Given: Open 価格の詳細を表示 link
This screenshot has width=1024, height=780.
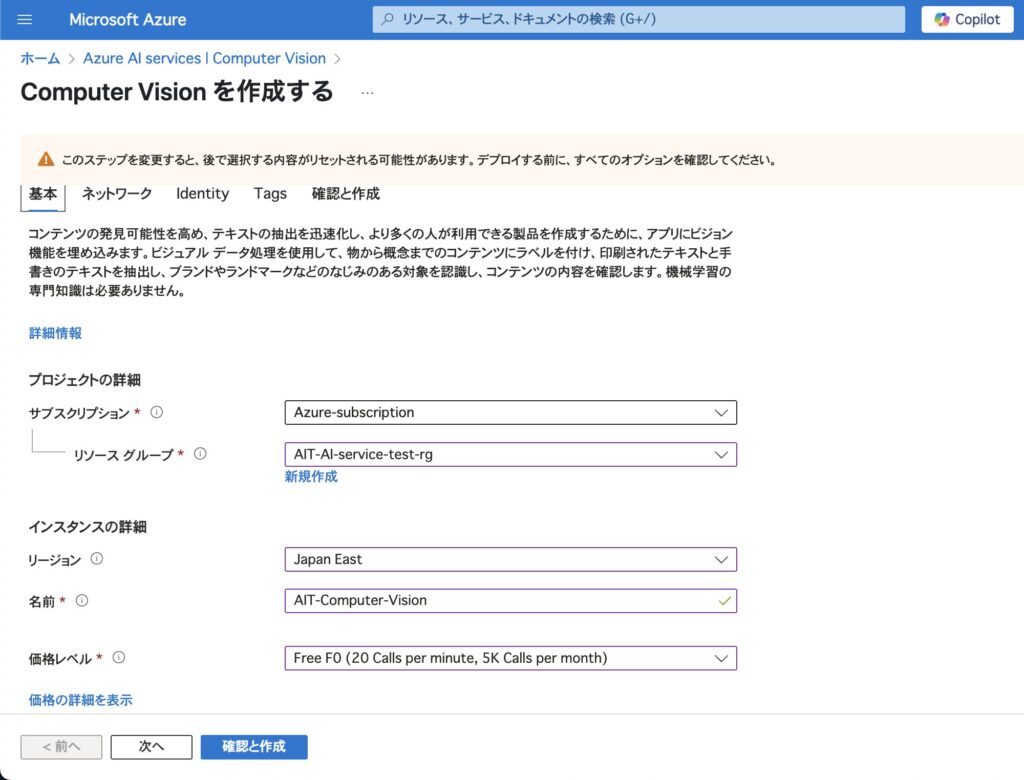Looking at the screenshot, I should 80,700.
